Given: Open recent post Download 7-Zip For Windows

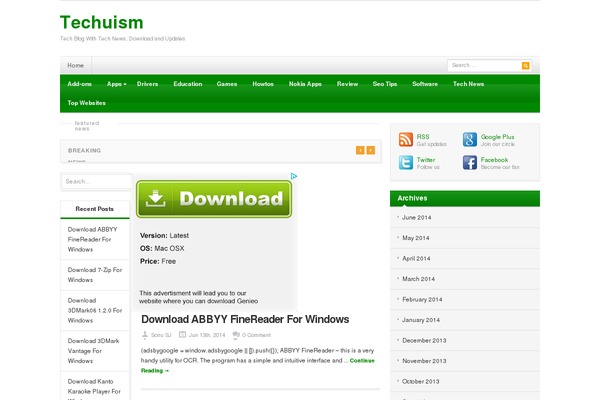Looking at the screenshot, I should (95, 275).
